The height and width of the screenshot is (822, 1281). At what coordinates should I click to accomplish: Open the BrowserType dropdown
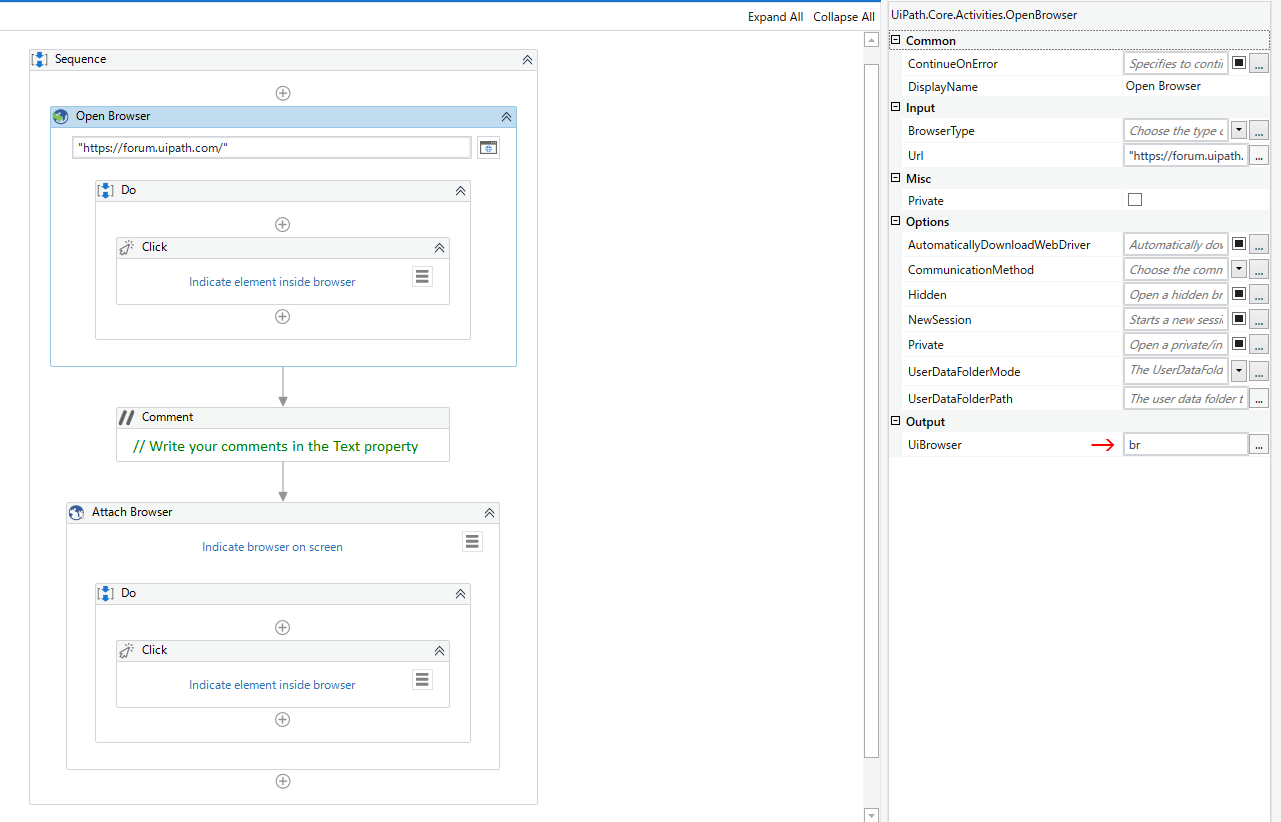pyautogui.click(x=1238, y=130)
